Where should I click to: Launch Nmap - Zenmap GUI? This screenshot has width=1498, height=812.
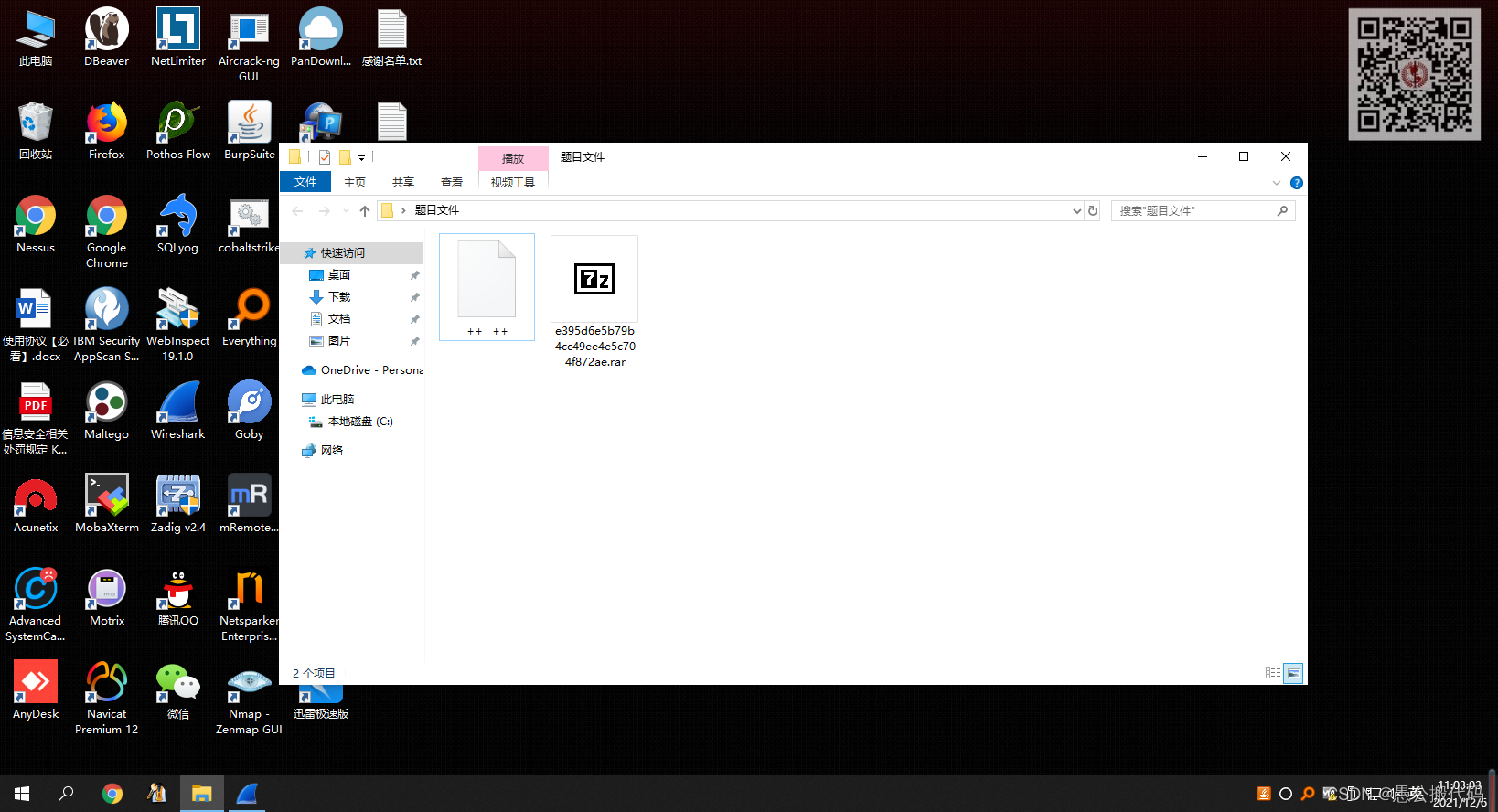249,698
